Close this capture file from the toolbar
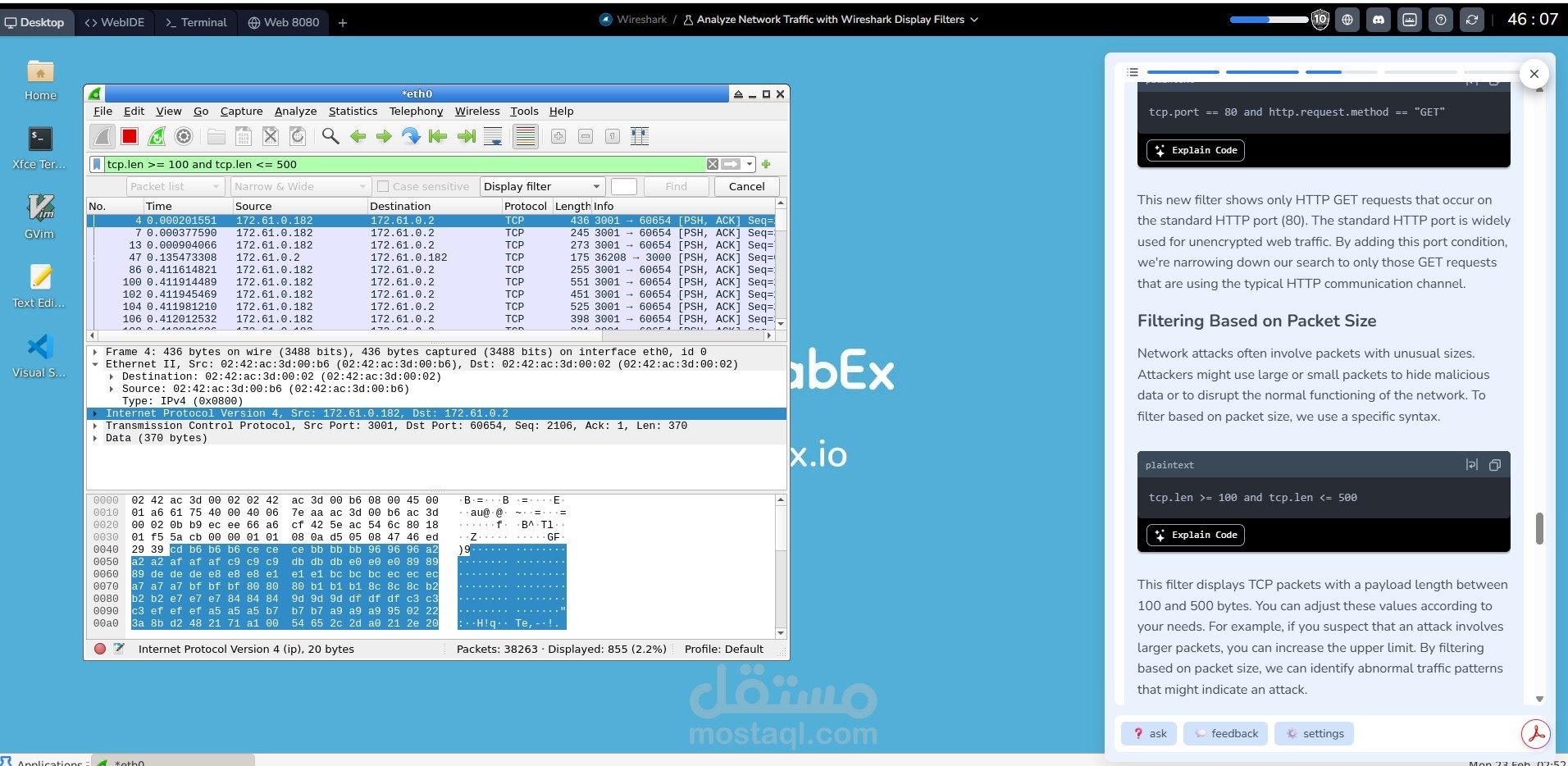This screenshot has width=1568, height=766. click(x=271, y=136)
